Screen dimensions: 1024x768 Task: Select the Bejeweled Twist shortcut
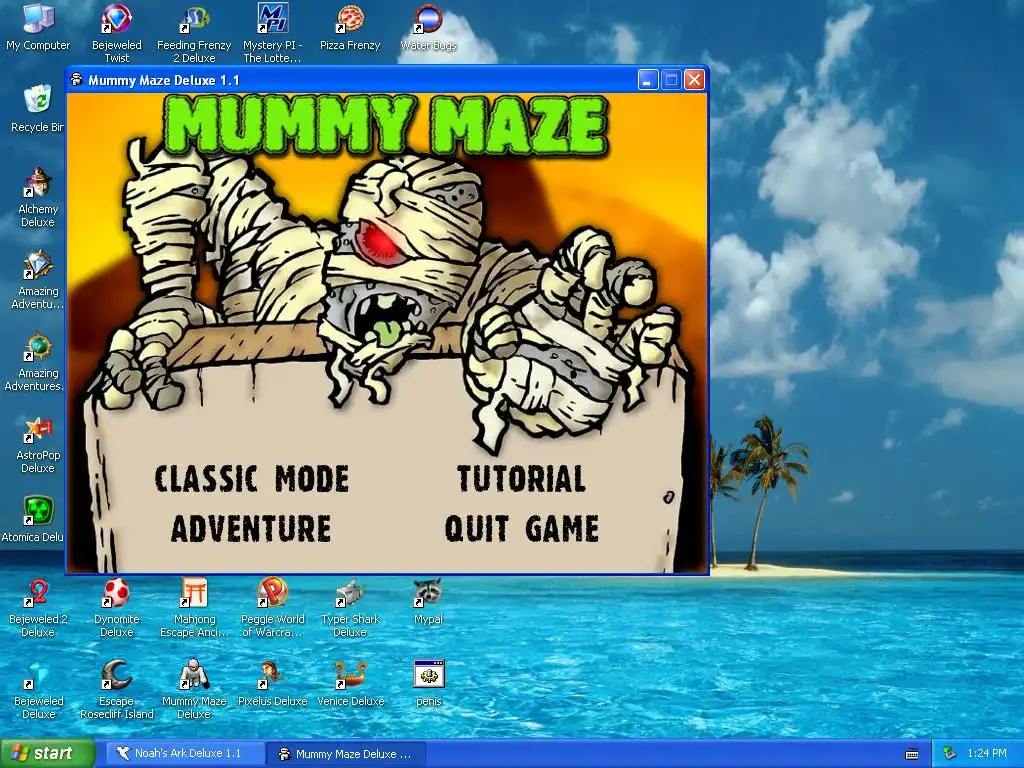pos(116,33)
